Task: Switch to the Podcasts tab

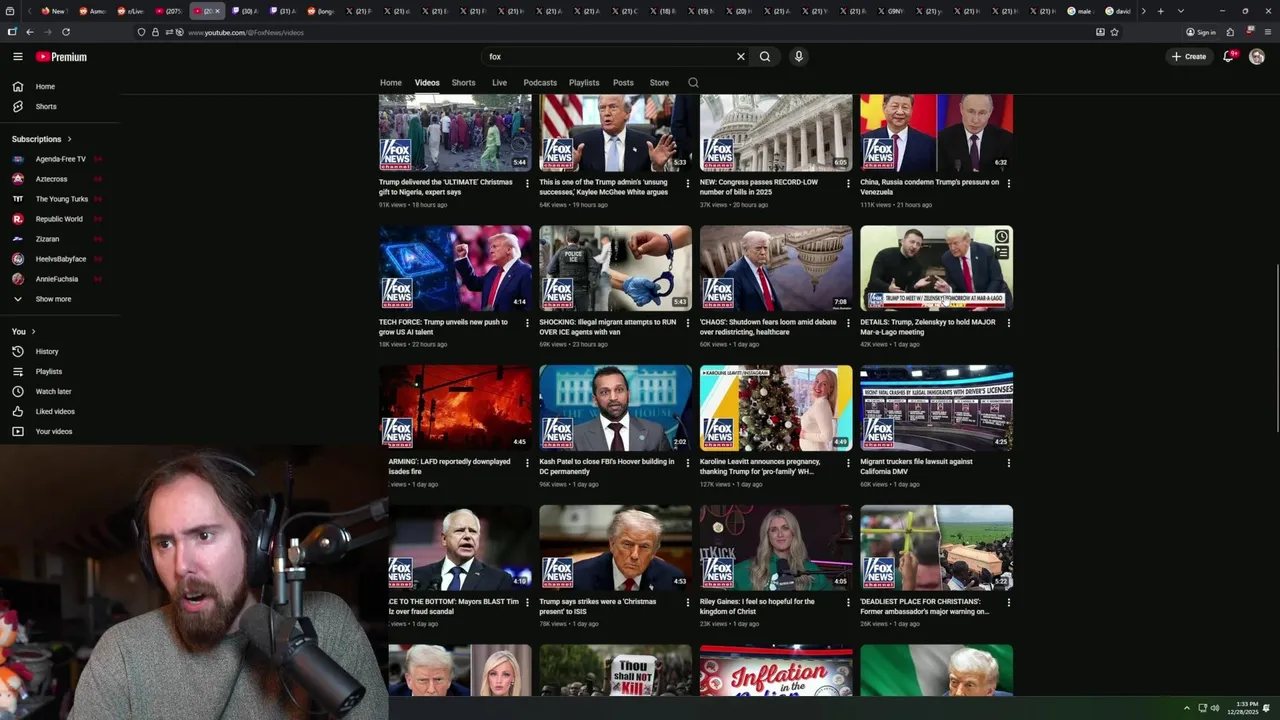Action: click(x=540, y=83)
